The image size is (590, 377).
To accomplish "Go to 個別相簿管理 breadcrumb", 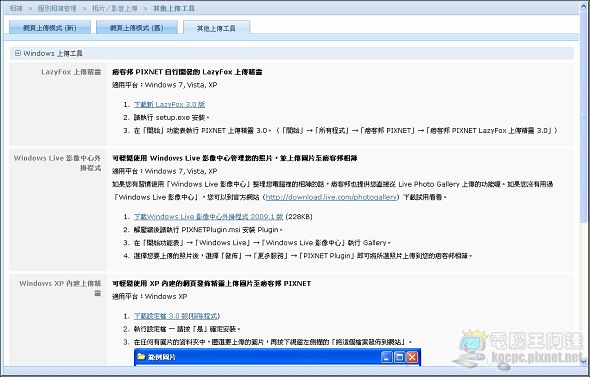I will (57, 8).
